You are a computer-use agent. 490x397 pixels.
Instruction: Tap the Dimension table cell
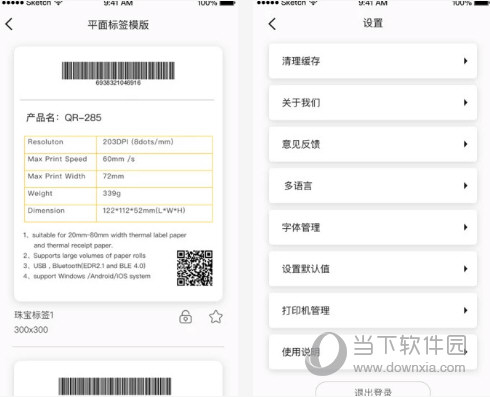click(x=60, y=213)
